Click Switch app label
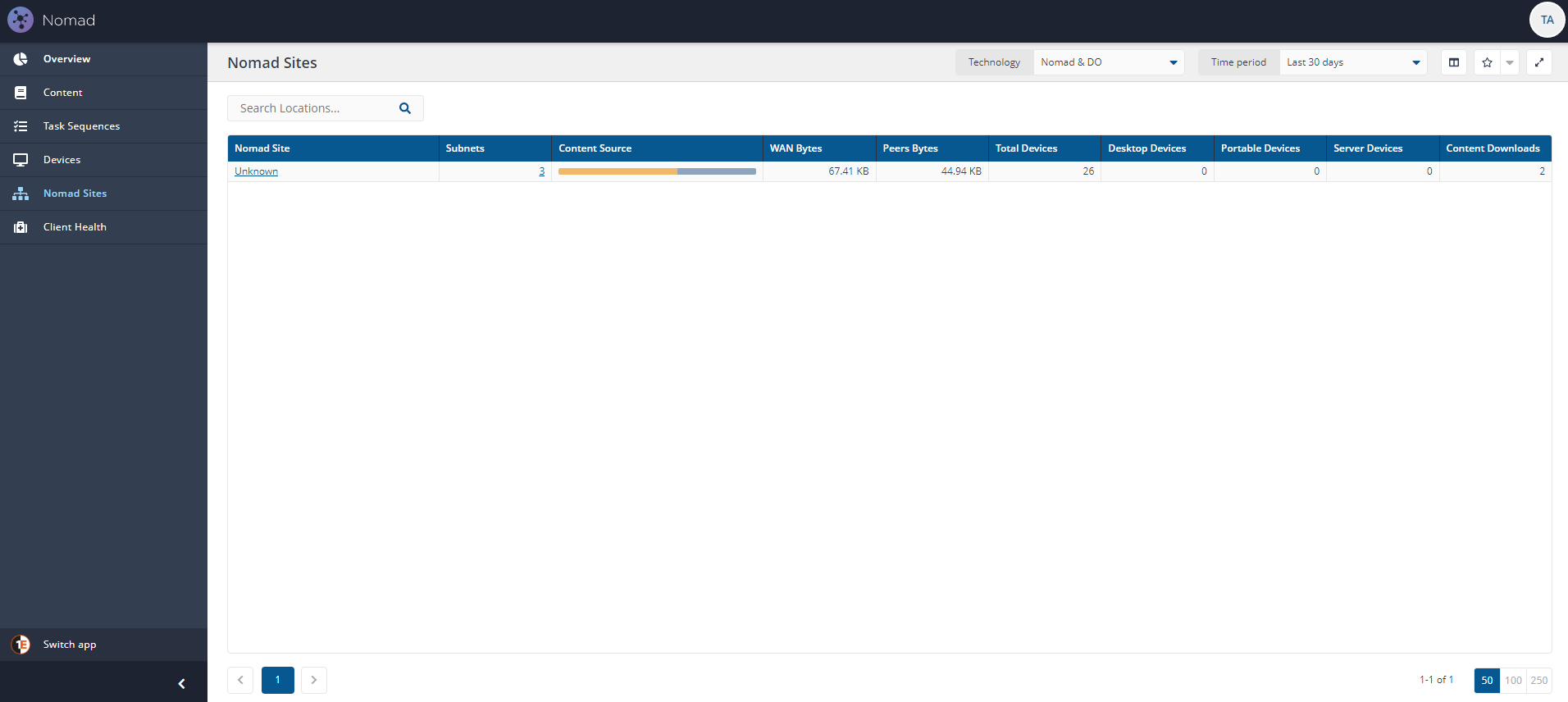 pyautogui.click(x=70, y=645)
